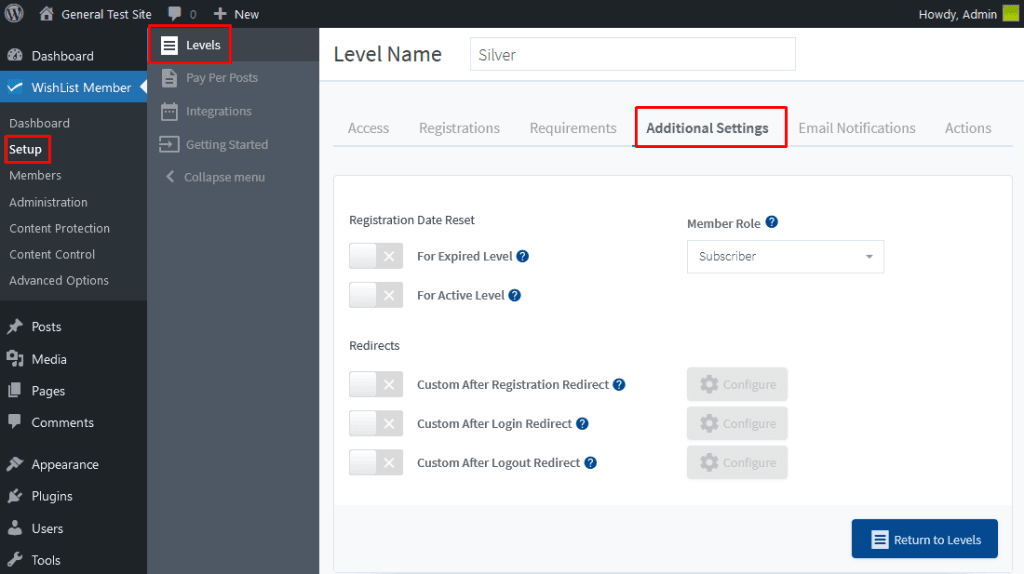Open the Advanced Options submenu link
The image size is (1024, 574).
pyautogui.click(x=59, y=280)
